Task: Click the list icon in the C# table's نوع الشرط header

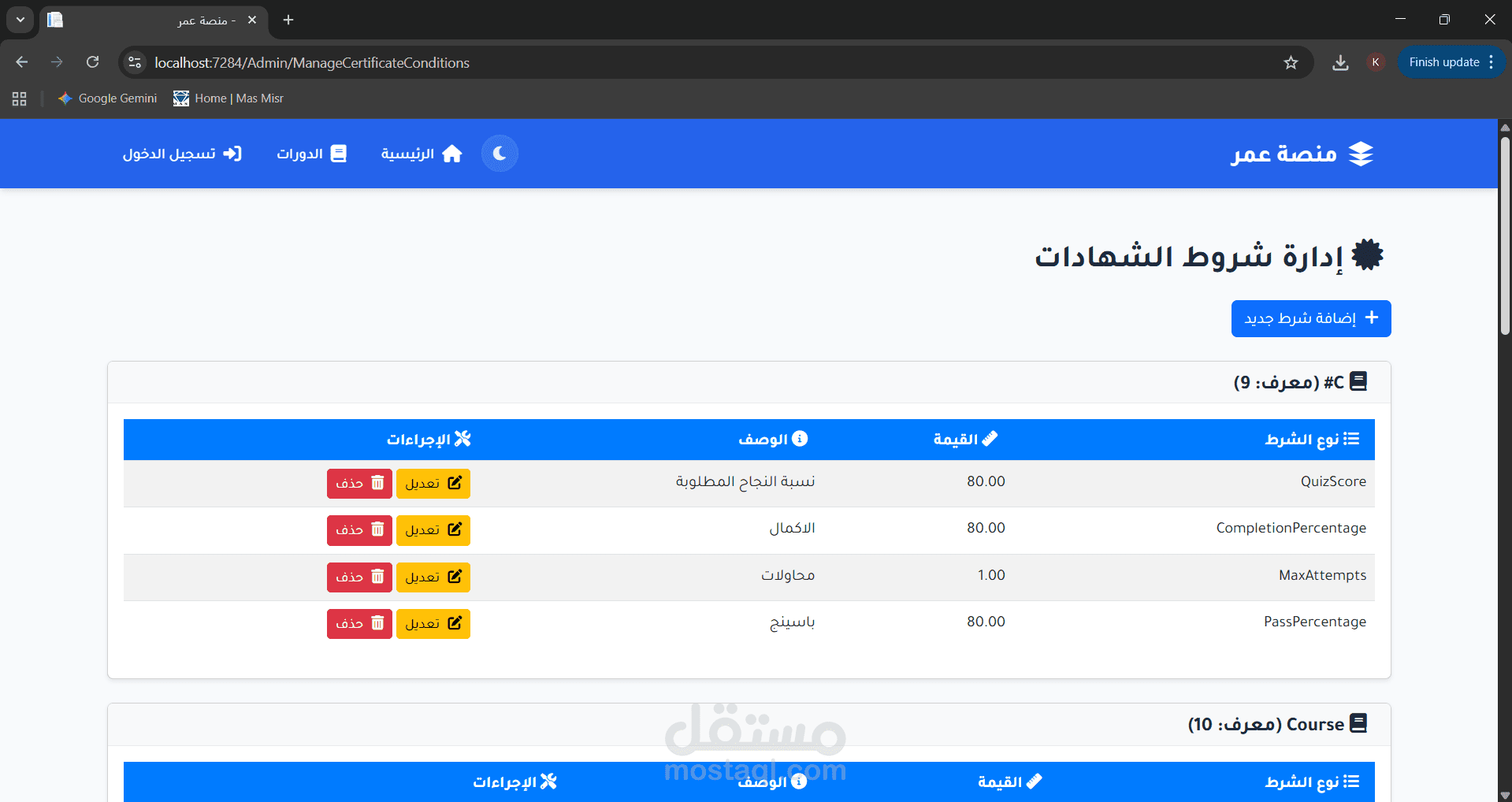Action: (1351, 439)
